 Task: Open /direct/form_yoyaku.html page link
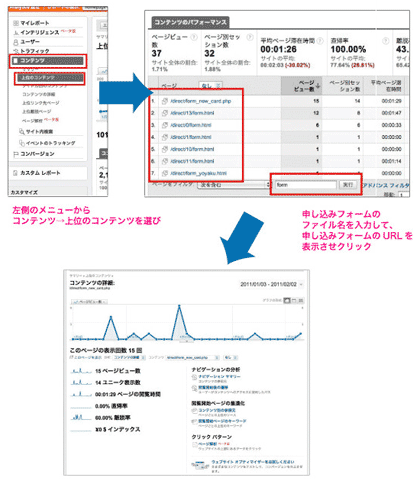pyautogui.click(x=198, y=173)
